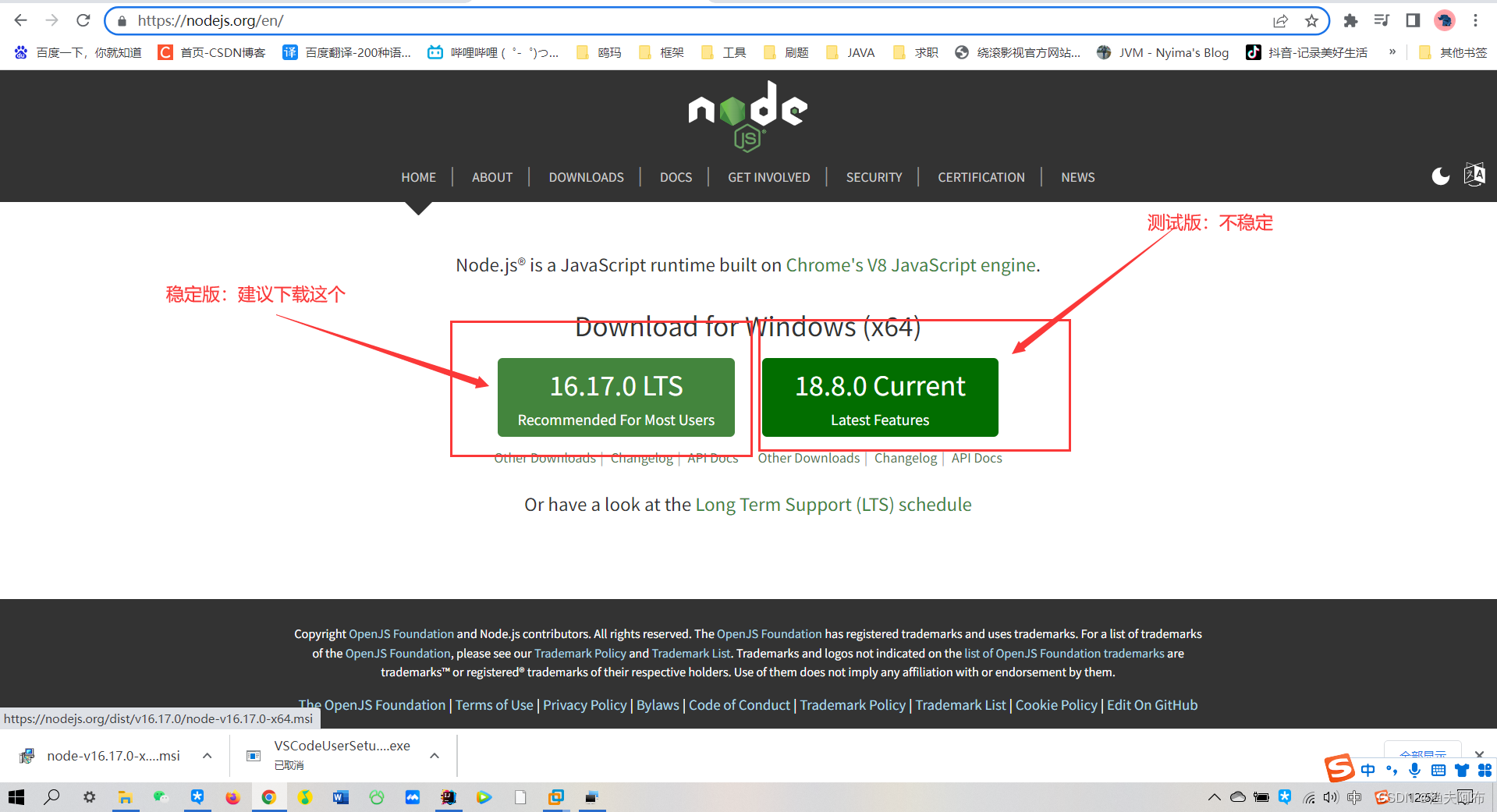Screen dimensions: 1497x812
Task: Open the 哔哩哔哩 bookmark
Action: [493, 52]
